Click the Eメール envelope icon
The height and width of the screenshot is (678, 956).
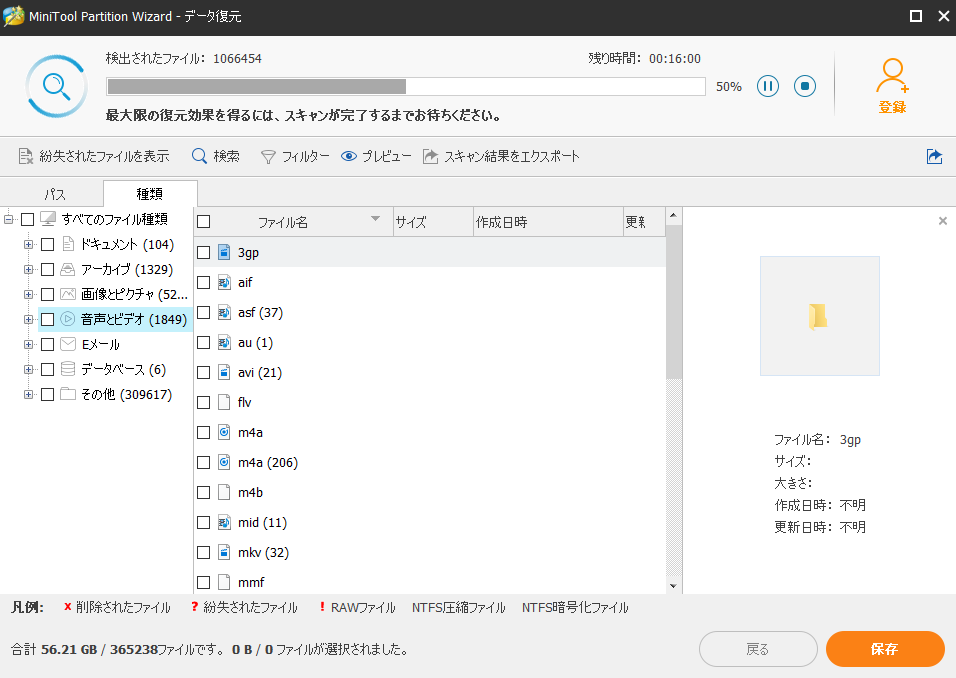68,344
